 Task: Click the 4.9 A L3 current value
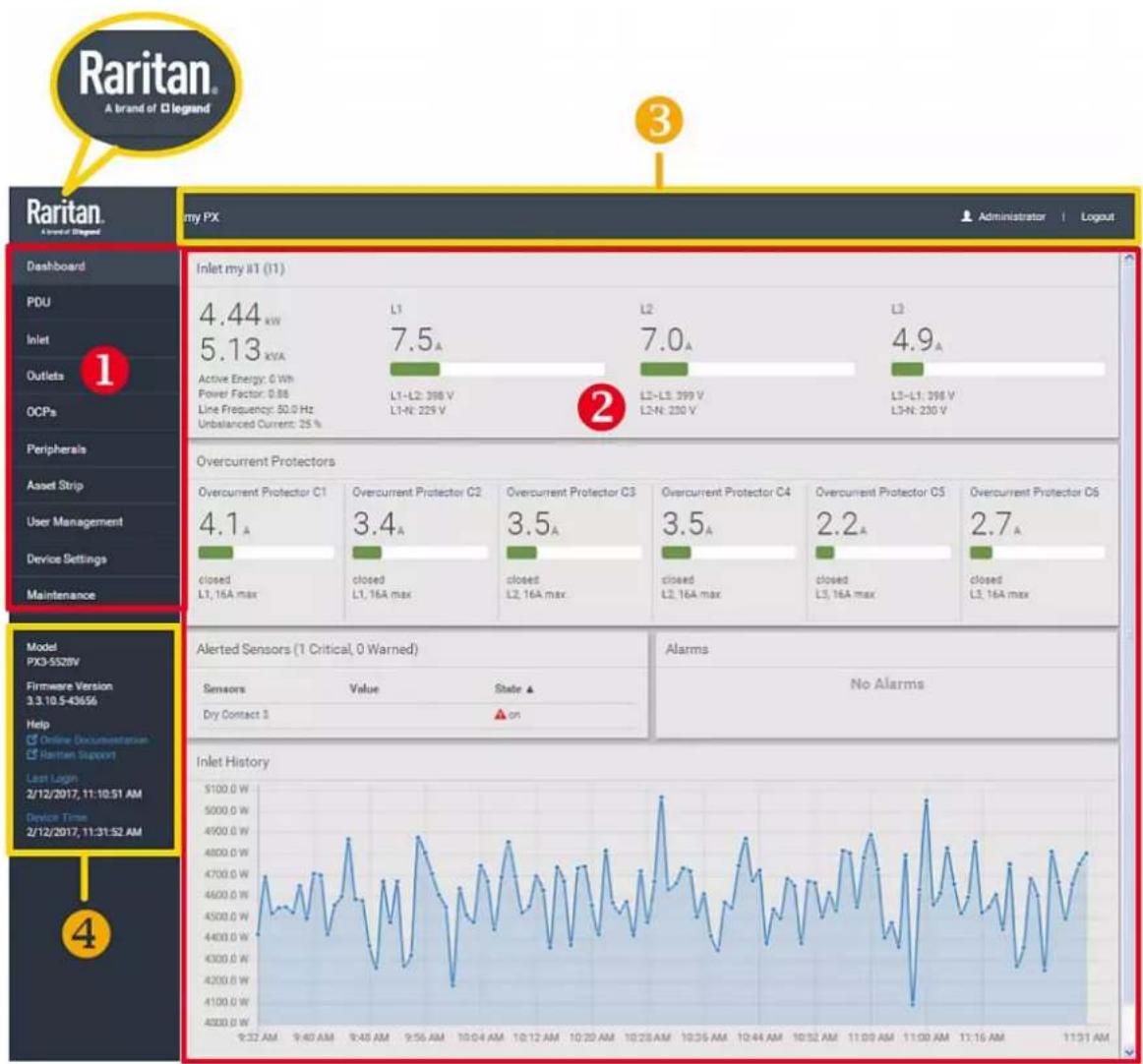coord(917,339)
